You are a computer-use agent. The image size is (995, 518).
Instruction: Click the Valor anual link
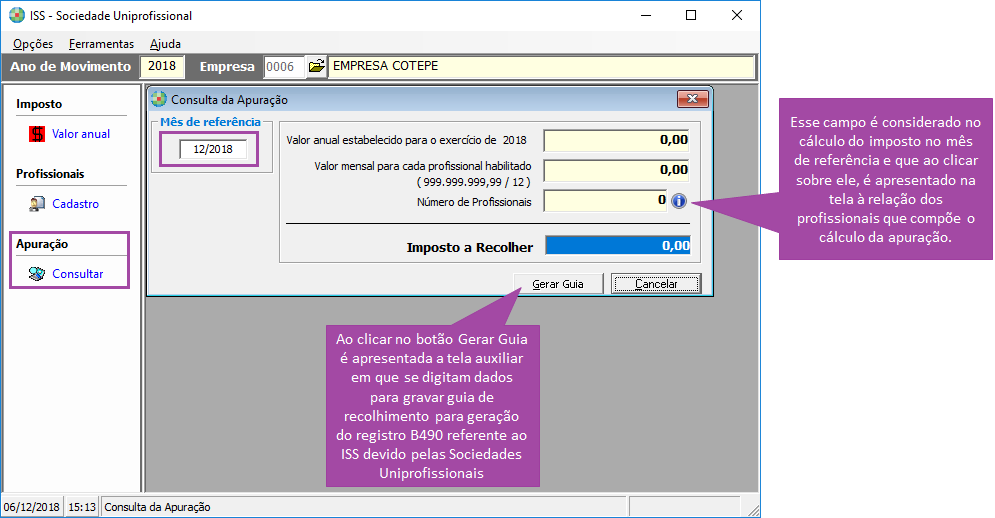[x=81, y=134]
